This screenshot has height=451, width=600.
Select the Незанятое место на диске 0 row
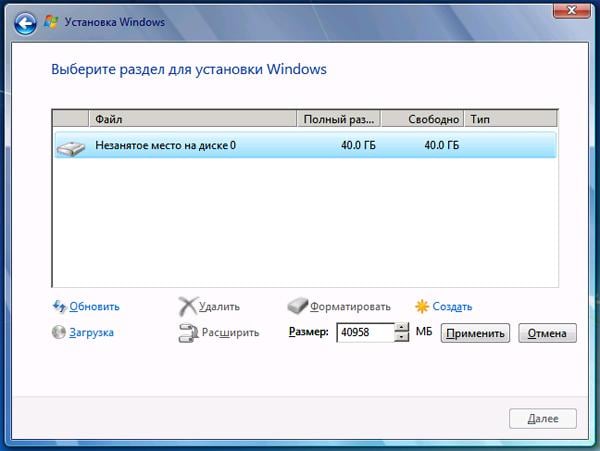pos(305,145)
